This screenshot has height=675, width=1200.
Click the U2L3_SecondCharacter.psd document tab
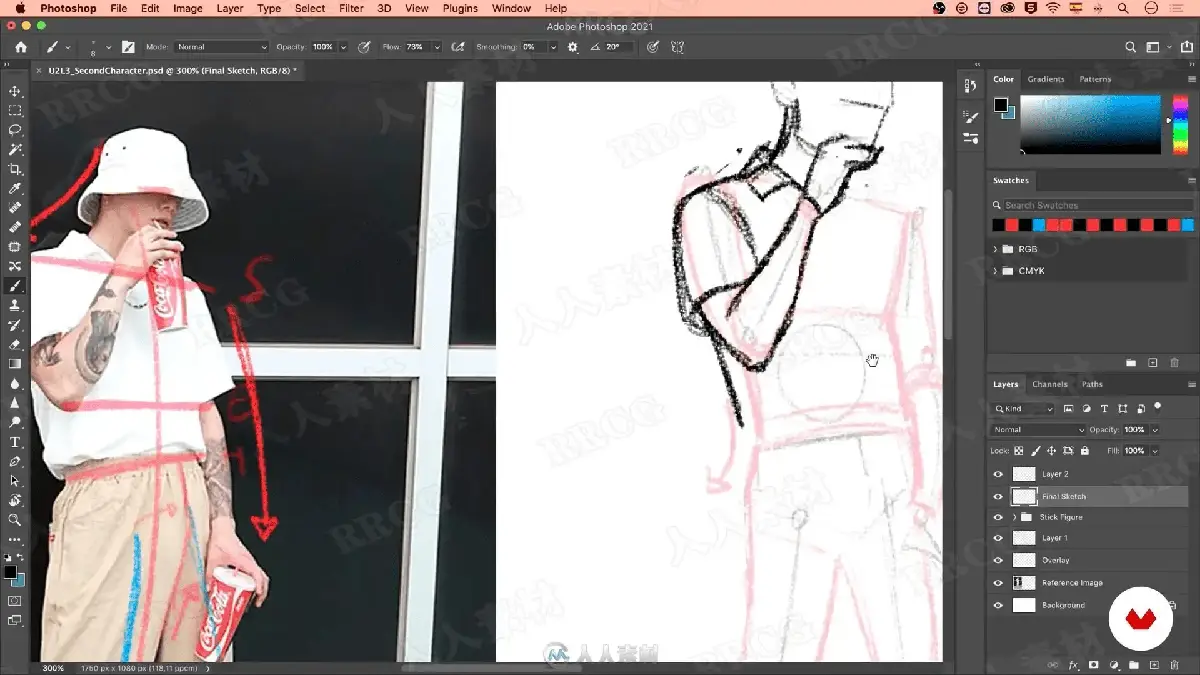(x=171, y=71)
